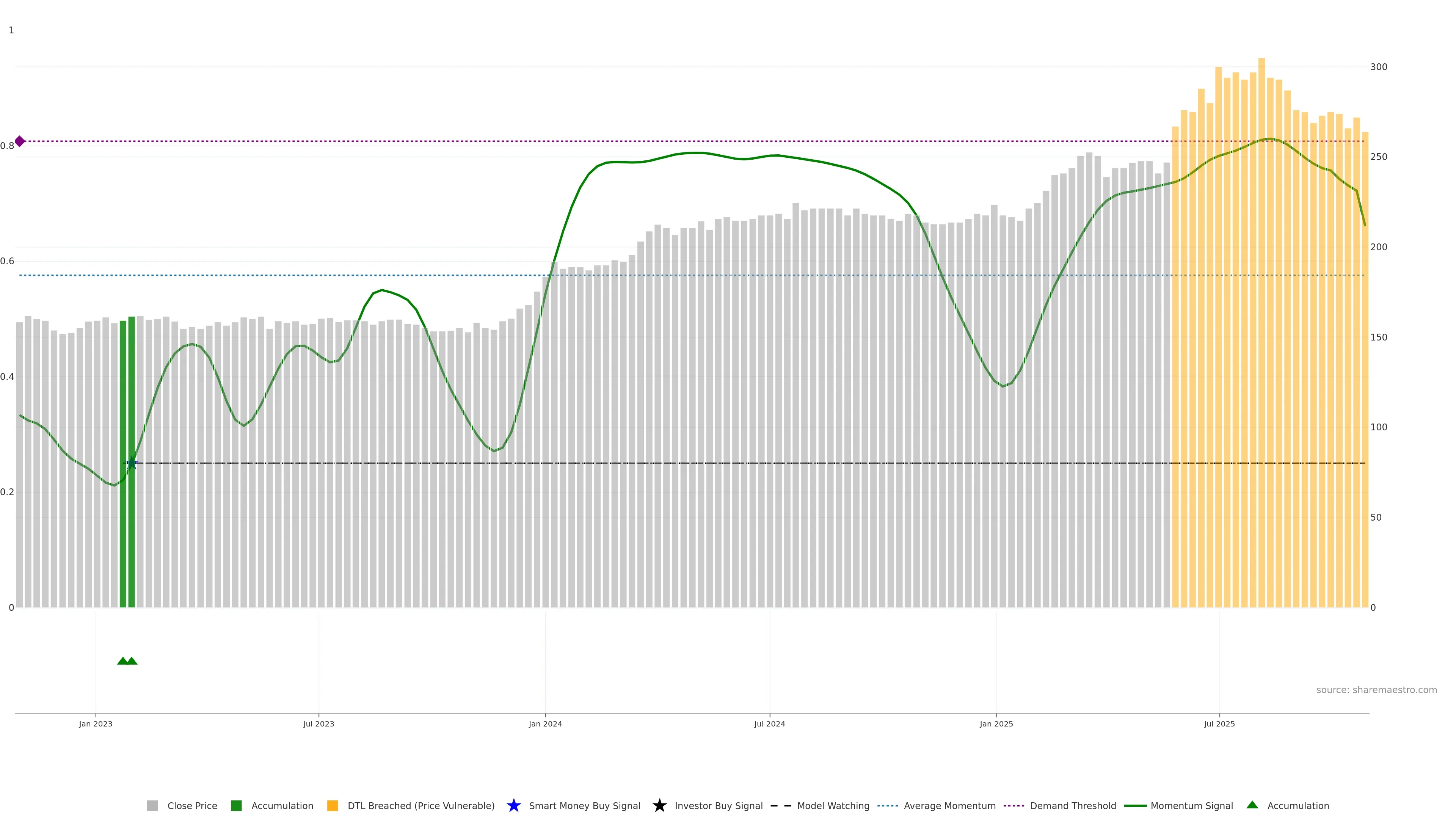Click the Model Watching dashed line icon
This screenshot has width=1456, height=819.
click(x=781, y=805)
